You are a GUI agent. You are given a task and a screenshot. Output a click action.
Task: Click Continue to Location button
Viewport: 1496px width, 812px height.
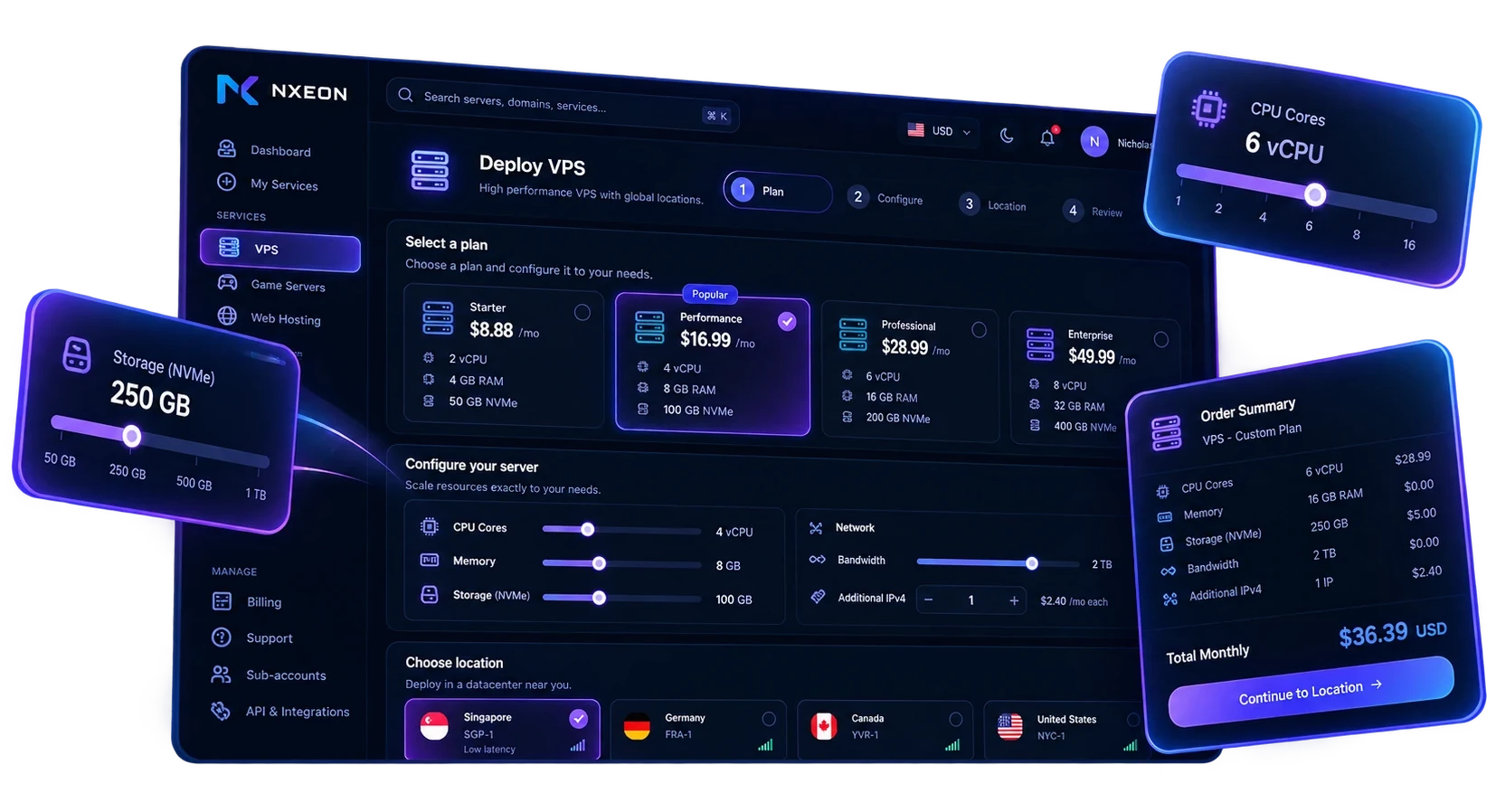click(x=1311, y=693)
